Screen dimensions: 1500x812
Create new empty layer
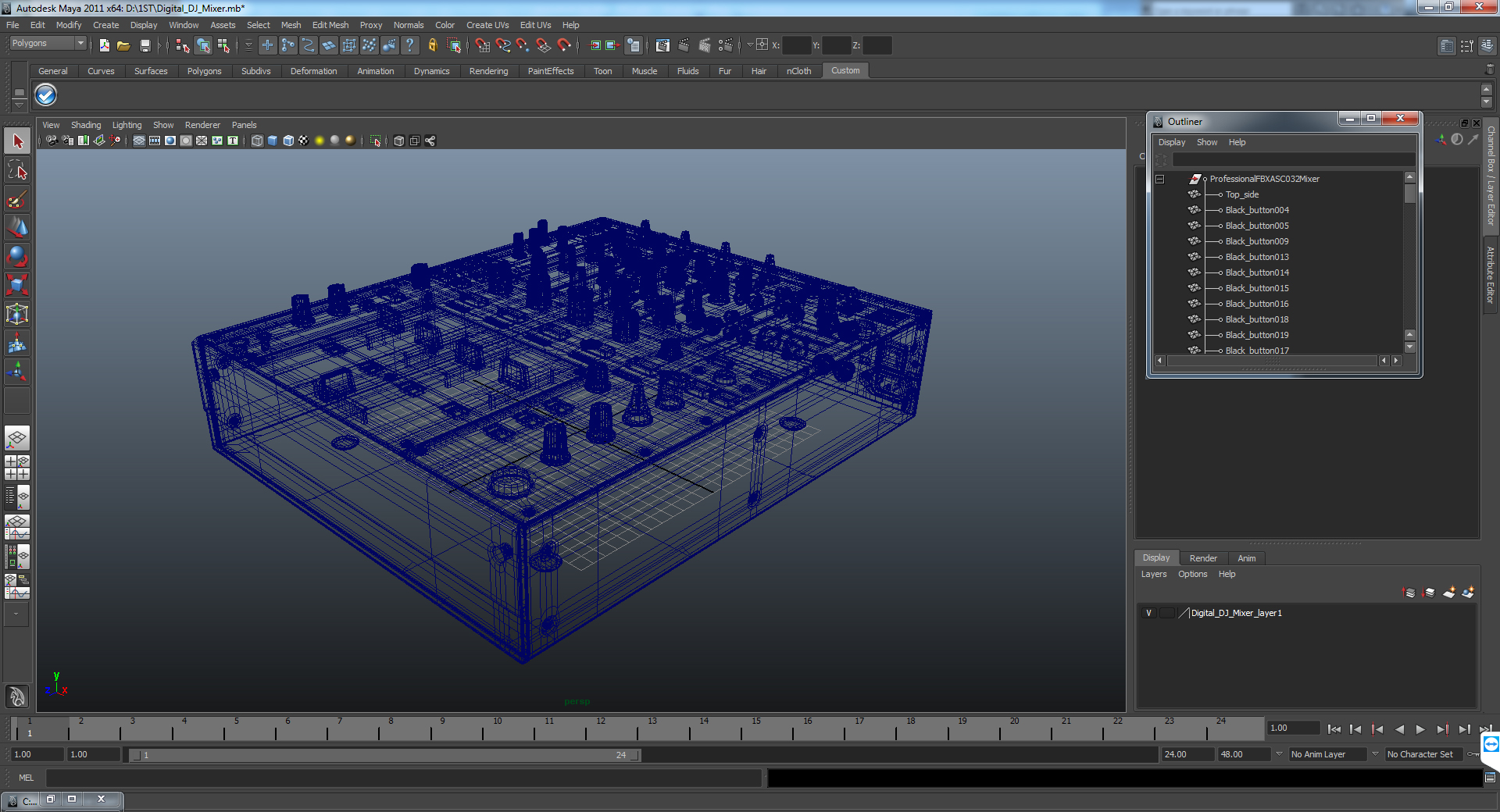pyautogui.click(x=1448, y=593)
